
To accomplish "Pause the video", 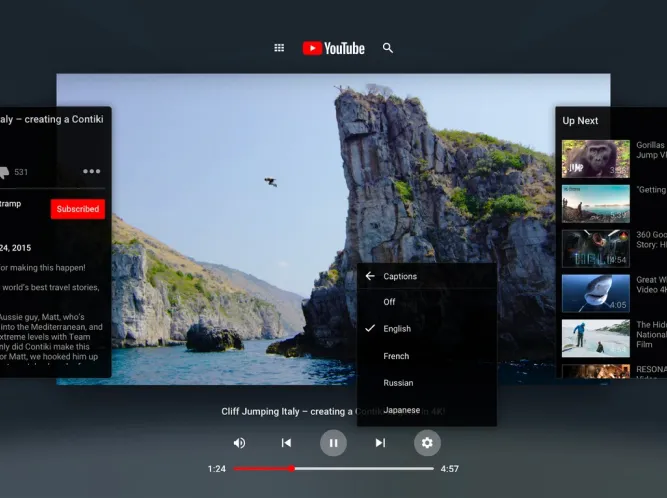I will tap(334, 443).
